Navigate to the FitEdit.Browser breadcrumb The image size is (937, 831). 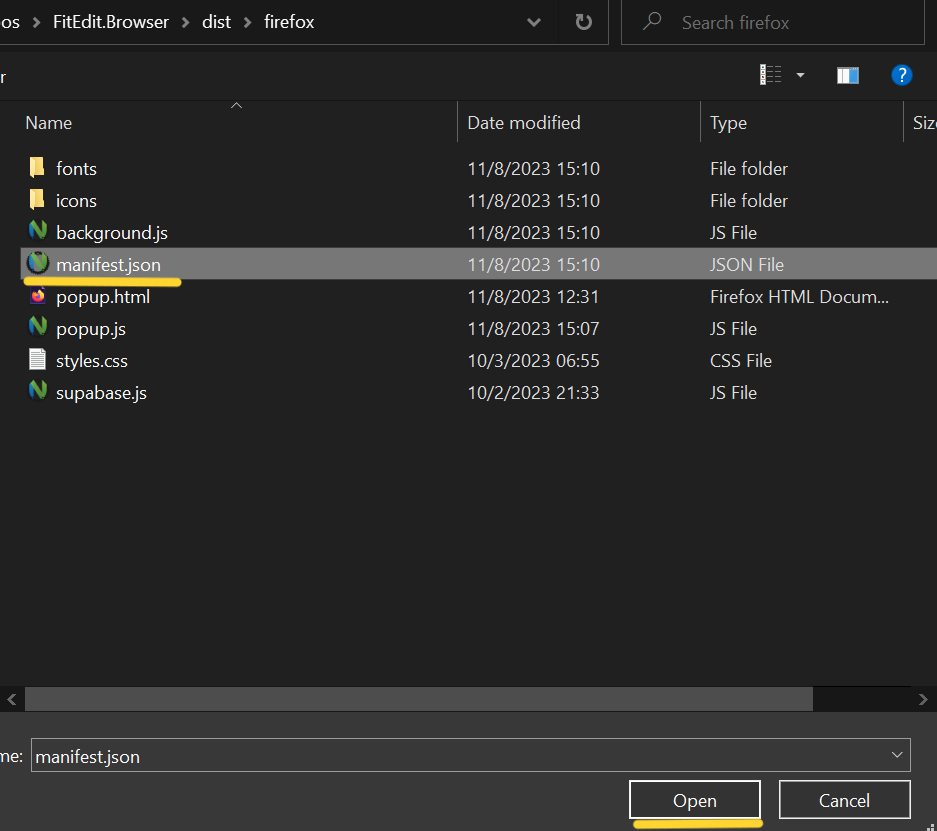[x=111, y=22]
